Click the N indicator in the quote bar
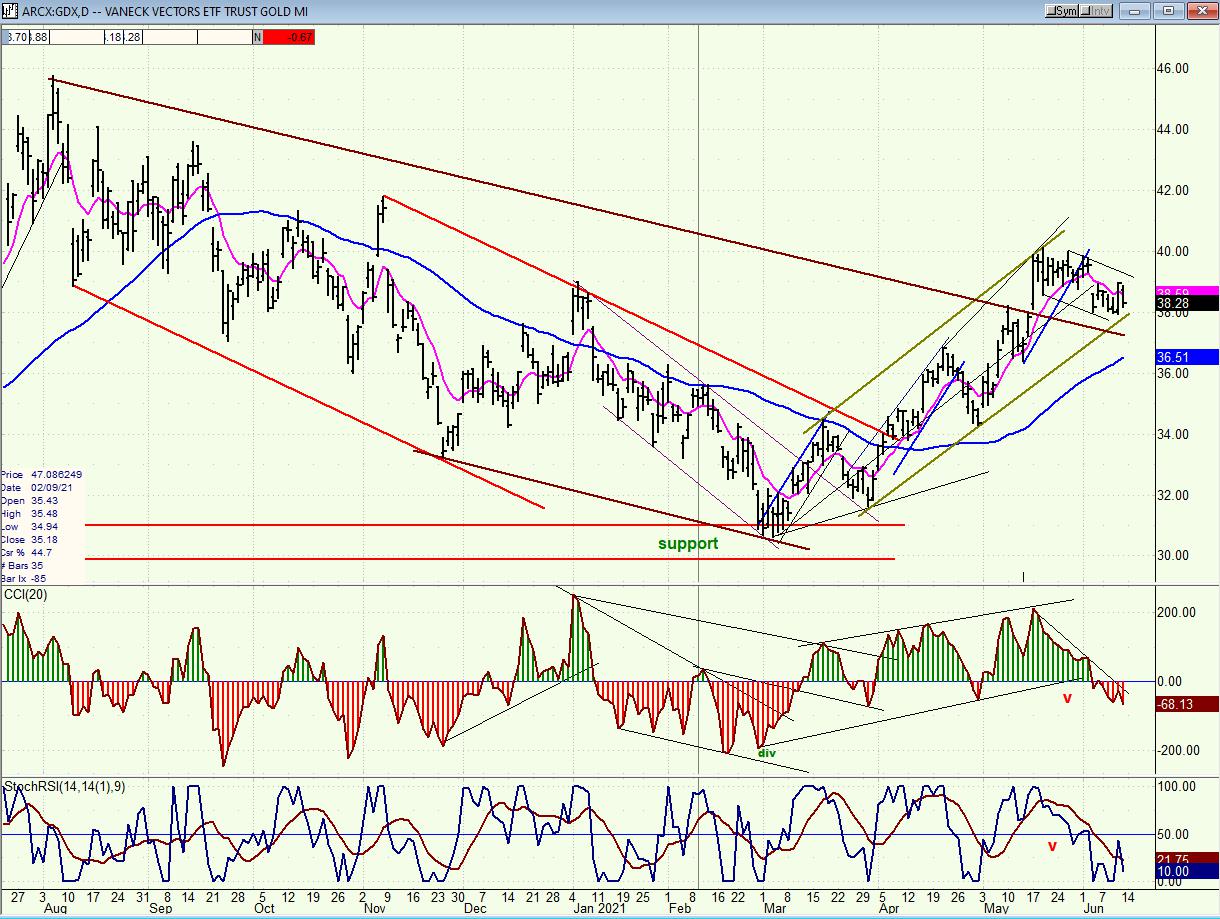Viewport: 1220px width, 919px height. (257, 38)
